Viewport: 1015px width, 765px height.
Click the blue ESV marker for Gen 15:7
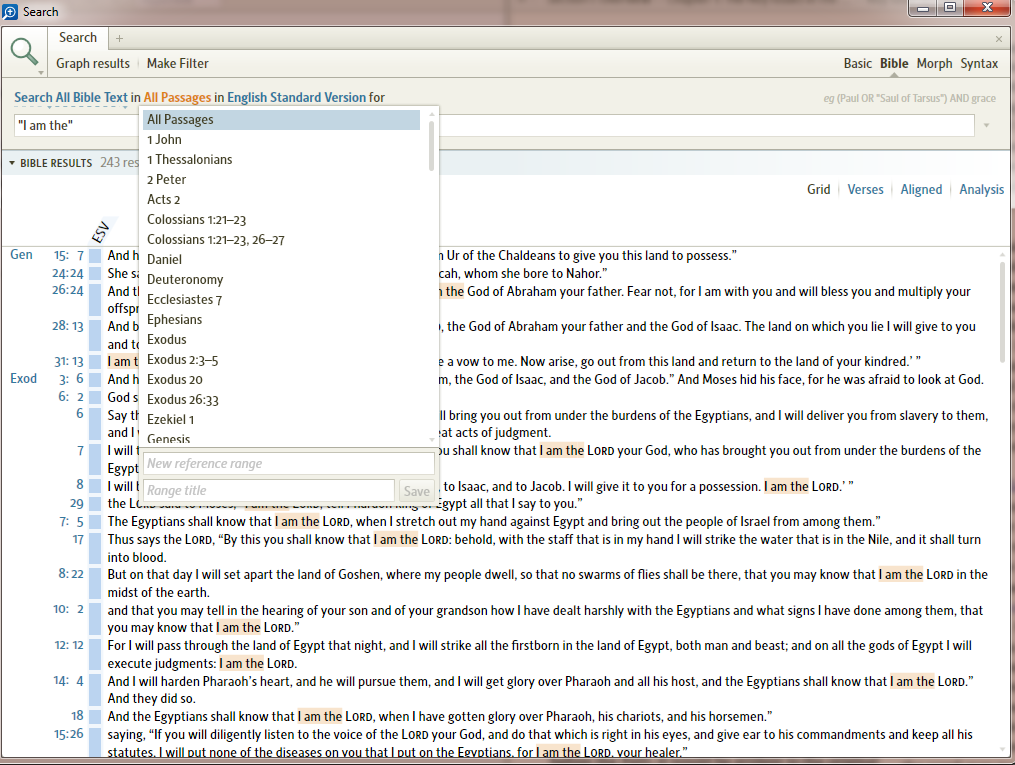[95, 256]
